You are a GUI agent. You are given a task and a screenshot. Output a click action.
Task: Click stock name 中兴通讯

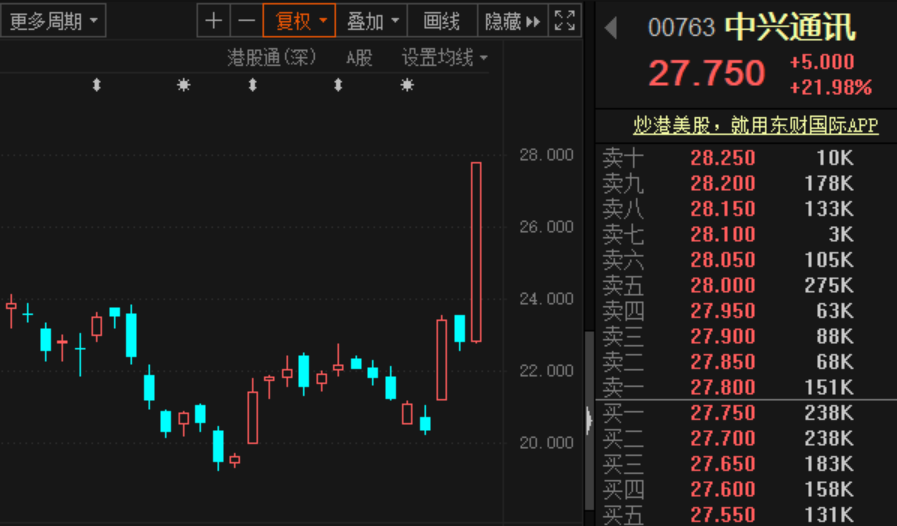tap(790, 27)
